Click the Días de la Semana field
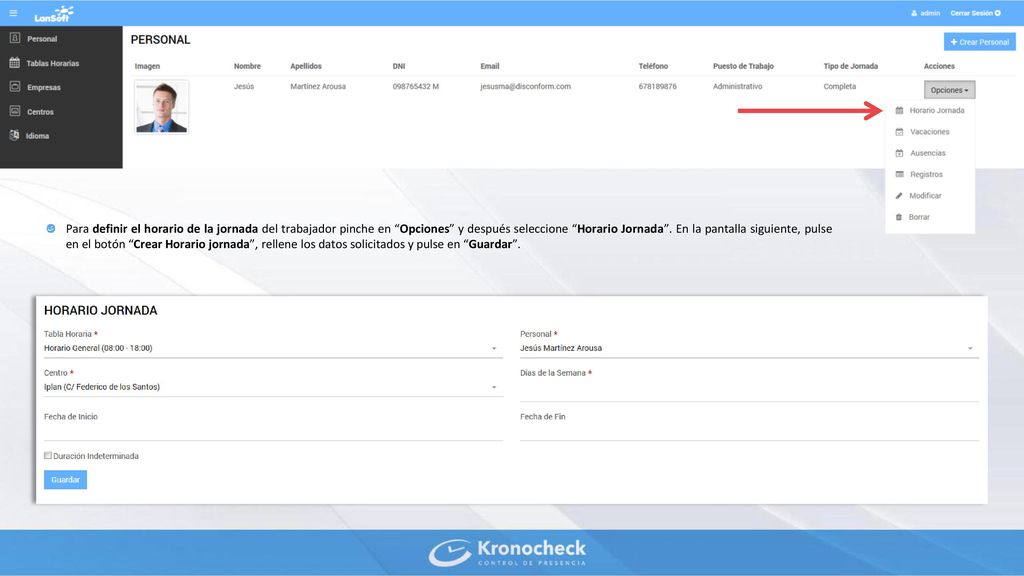Image resolution: width=1024 pixels, height=576 pixels. [749, 391]
